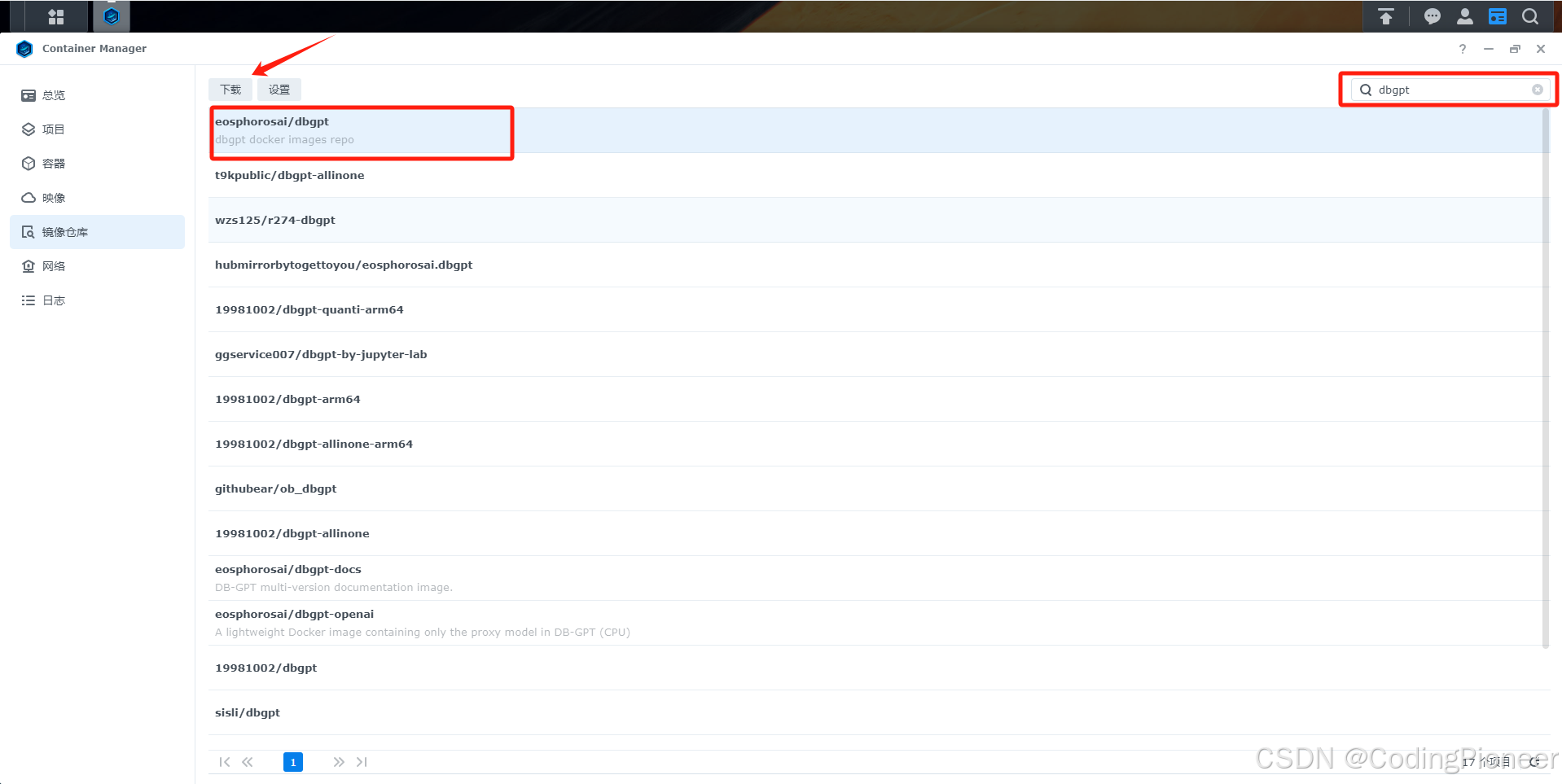Open 项目 projects in sidebar
The width and height of the screenshot is (1562, 784).
[97, 129]
